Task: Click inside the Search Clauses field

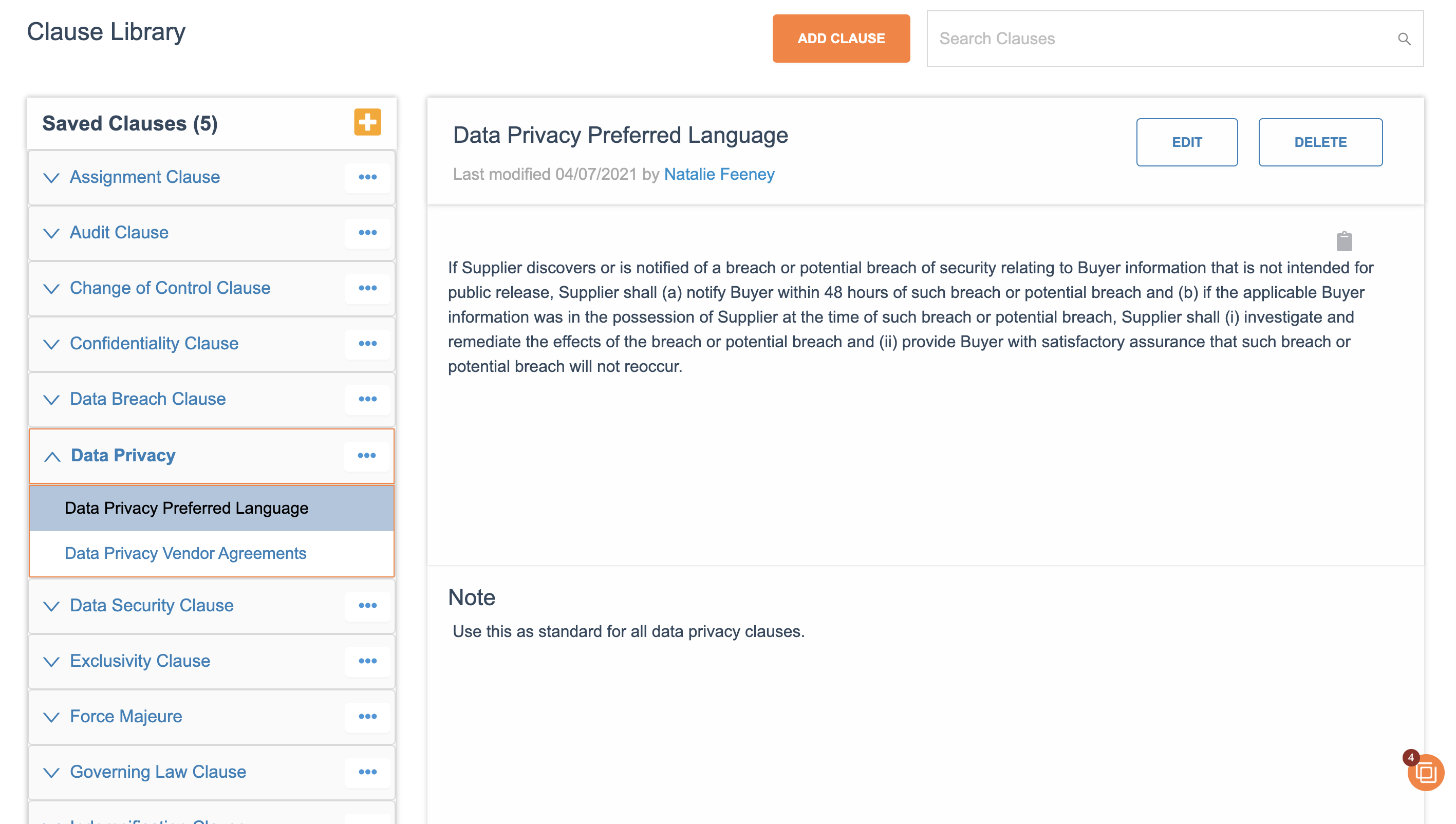Action: point(1132,39)
